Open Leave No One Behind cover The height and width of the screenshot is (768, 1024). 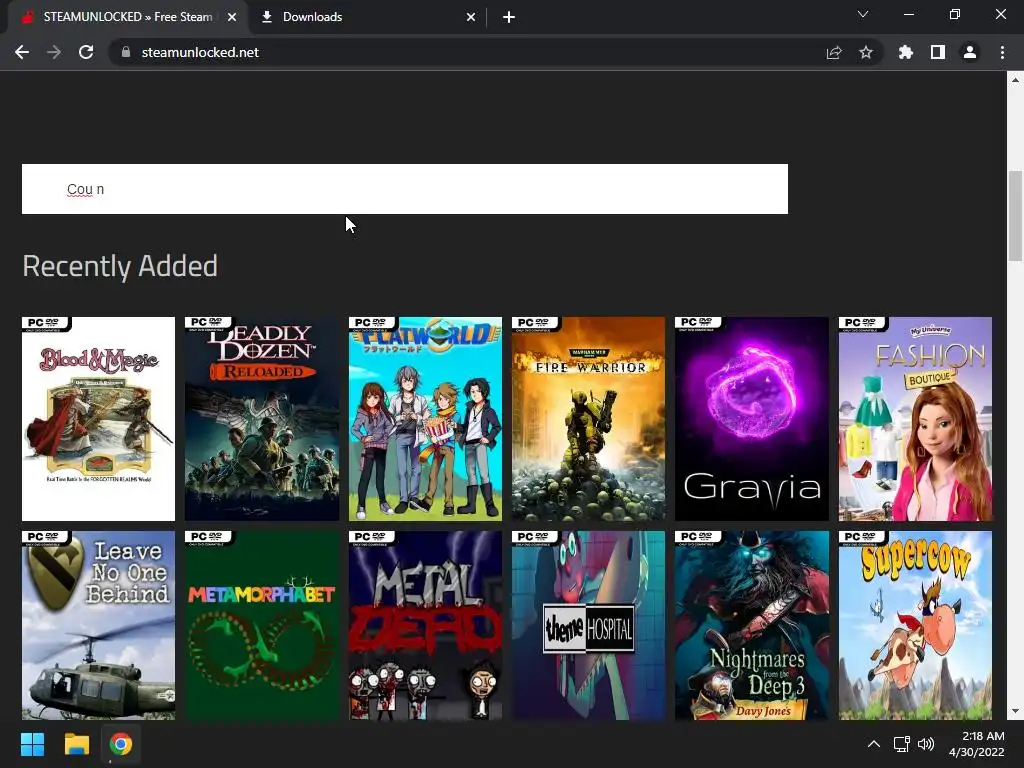click(x=99, y=625)
